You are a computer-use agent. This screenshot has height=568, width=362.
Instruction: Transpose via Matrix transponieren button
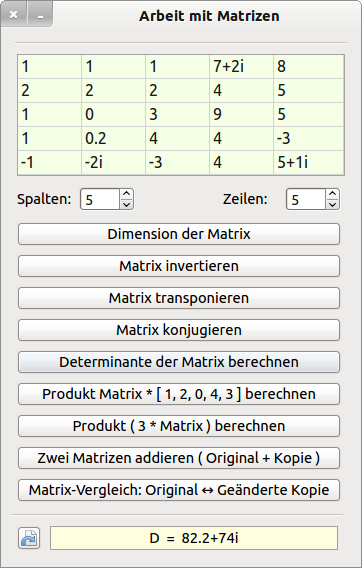coord(179,298)
